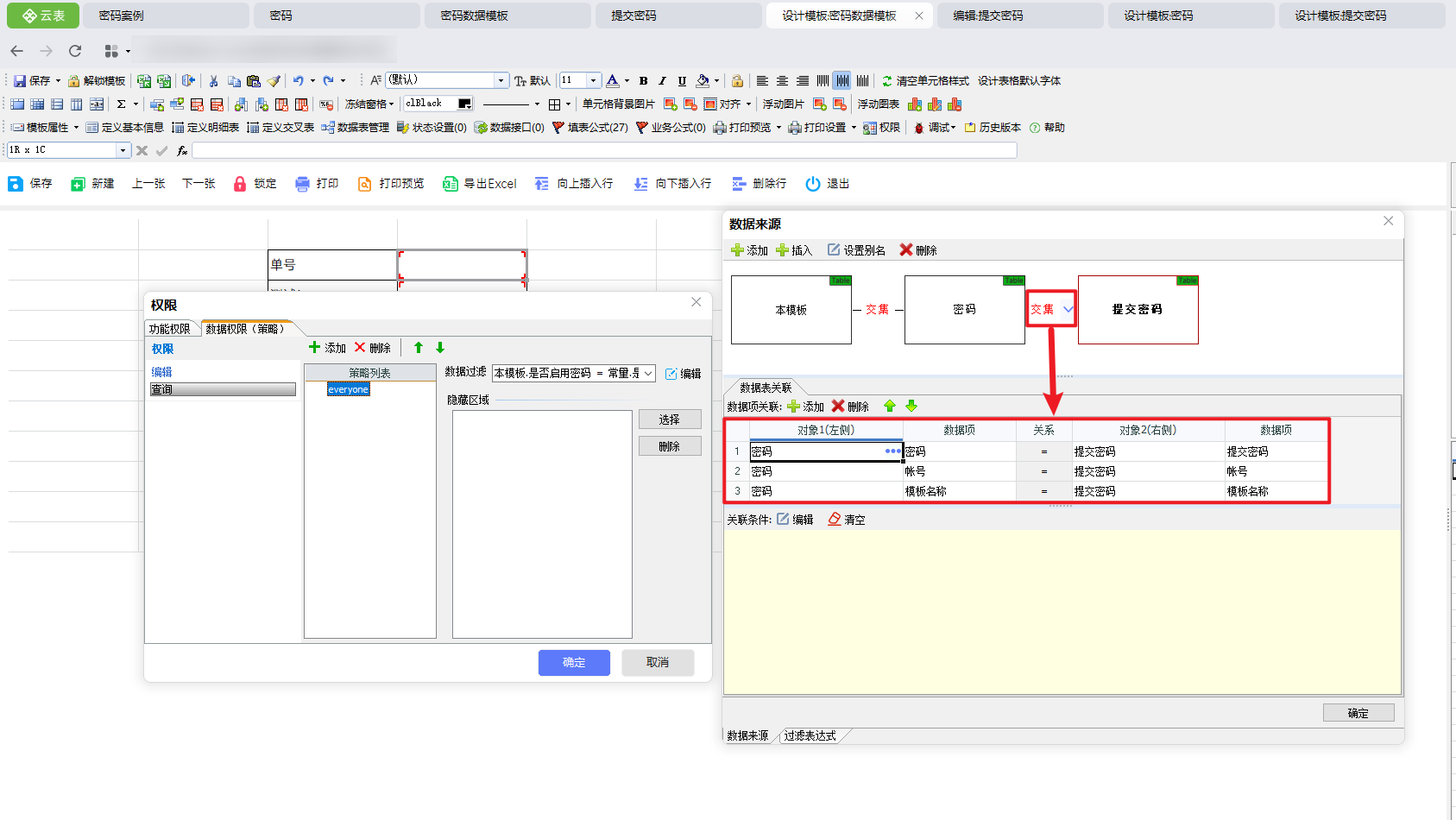Open 定义交叉表 cross table definition
The image size is (1456, 820).
280,128
